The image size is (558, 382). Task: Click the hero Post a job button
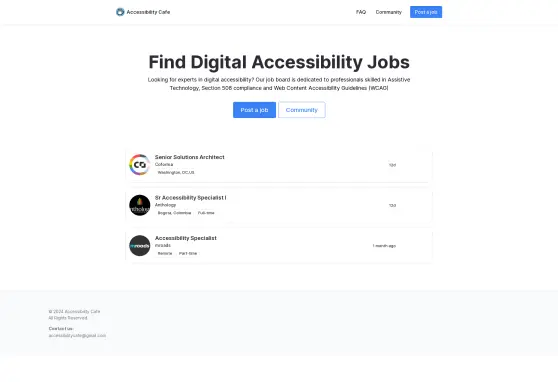coord(254,110)
